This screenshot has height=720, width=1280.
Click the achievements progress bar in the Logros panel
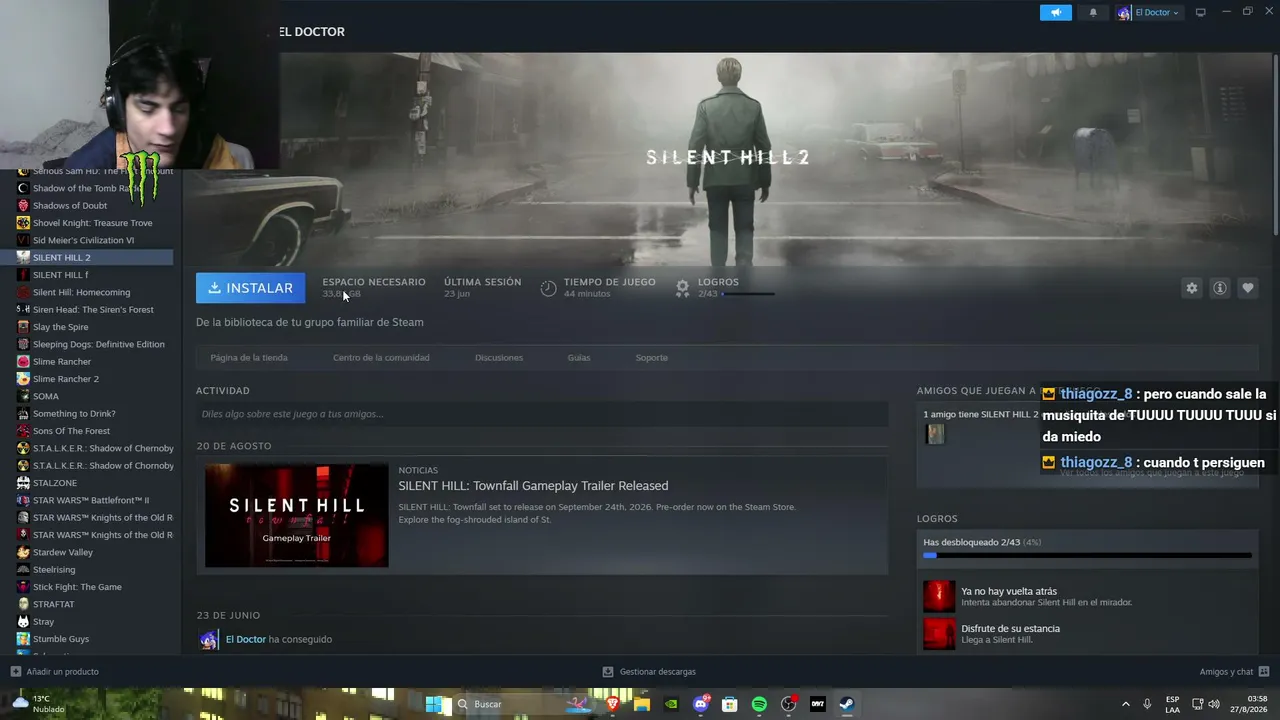coord(1087,555)
